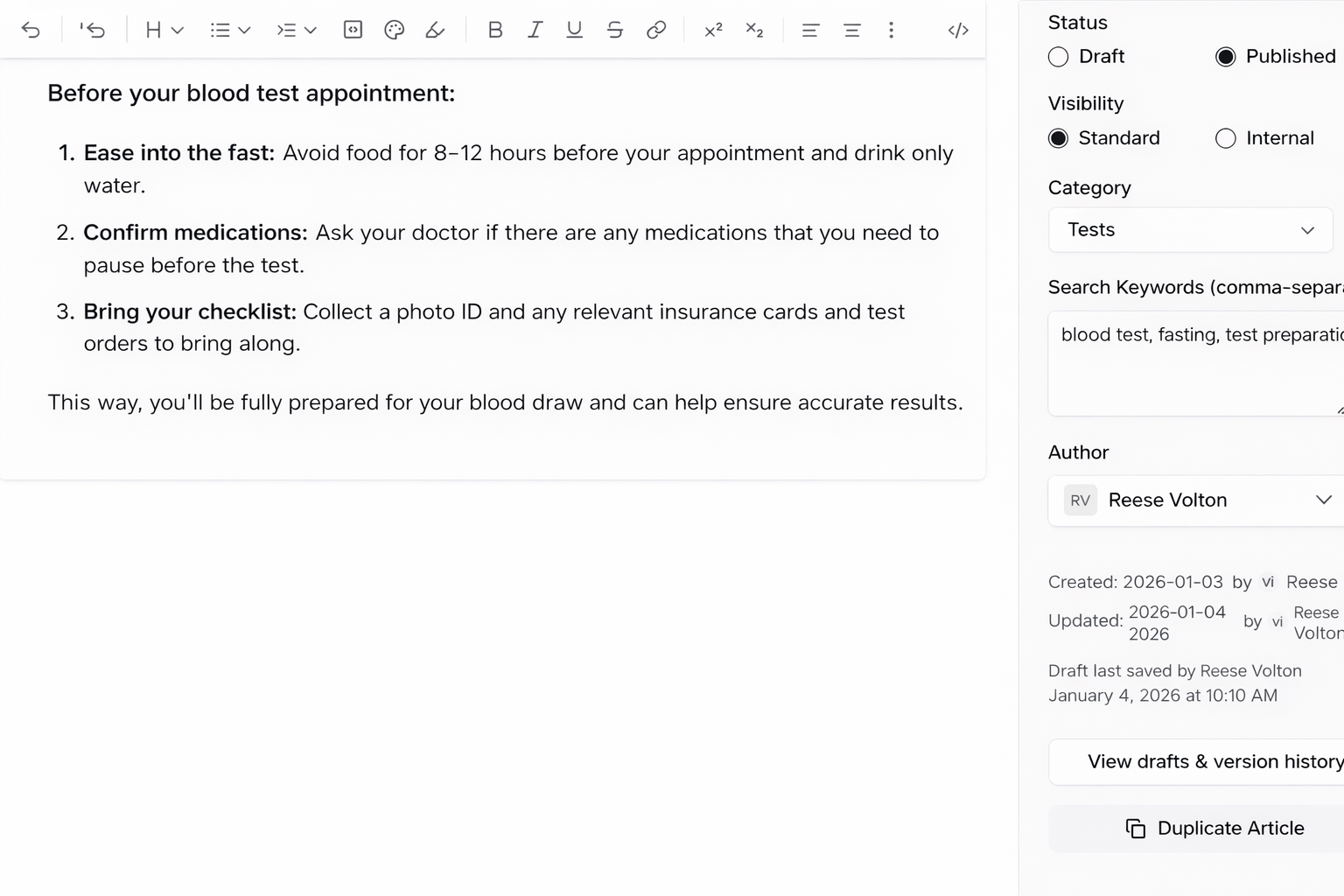The width and height of the screenshot is (1344, 896).
Task: Apply superscript formatting
Action: click(713, 30)
